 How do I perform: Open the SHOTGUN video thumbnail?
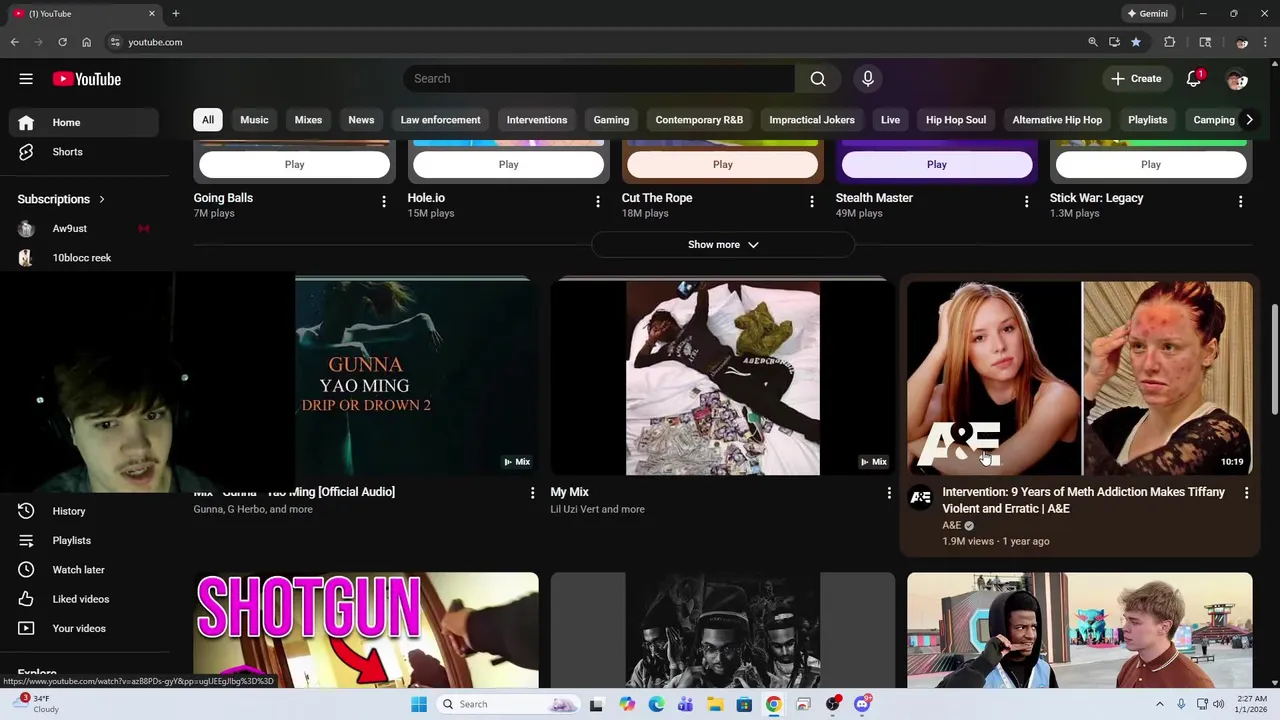[366, 630]
